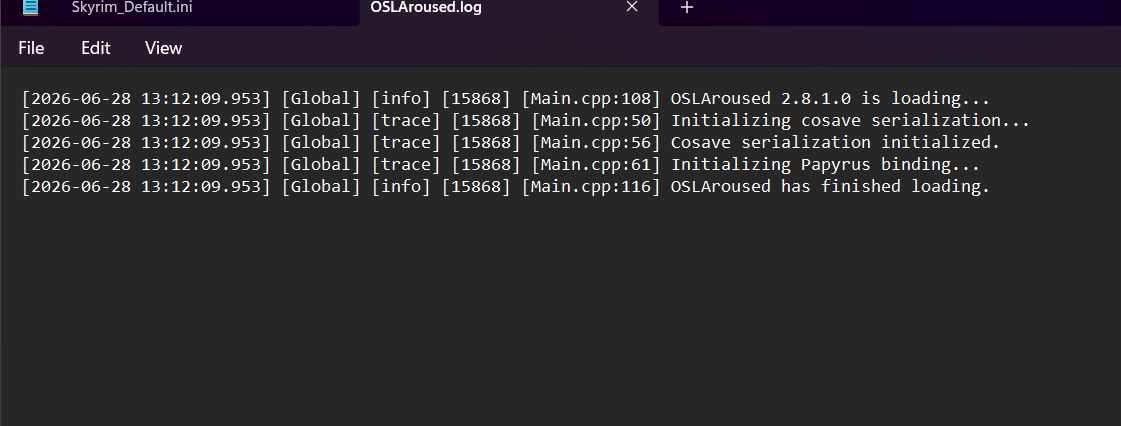Click the first line's timestamp

tap(147, 99)
